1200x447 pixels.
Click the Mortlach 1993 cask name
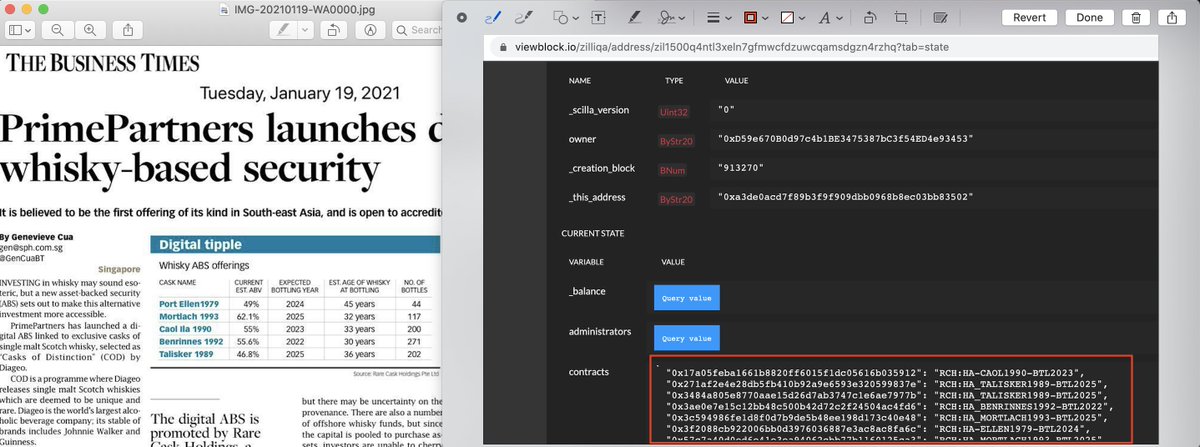(x=188, y=316)
